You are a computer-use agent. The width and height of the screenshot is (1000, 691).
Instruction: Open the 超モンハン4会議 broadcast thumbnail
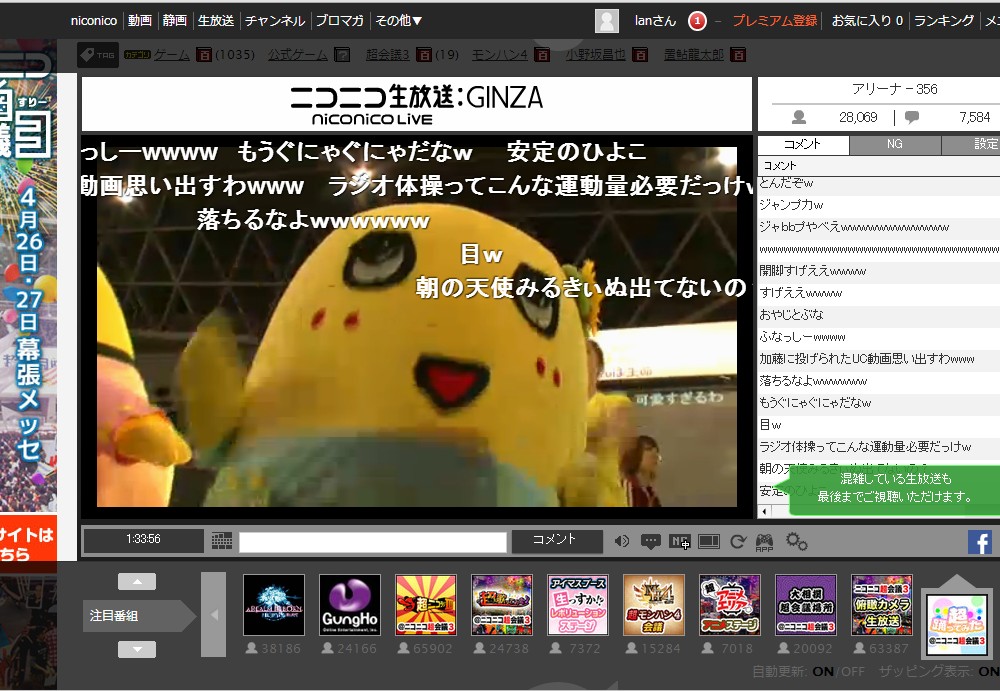coord(654,605)
